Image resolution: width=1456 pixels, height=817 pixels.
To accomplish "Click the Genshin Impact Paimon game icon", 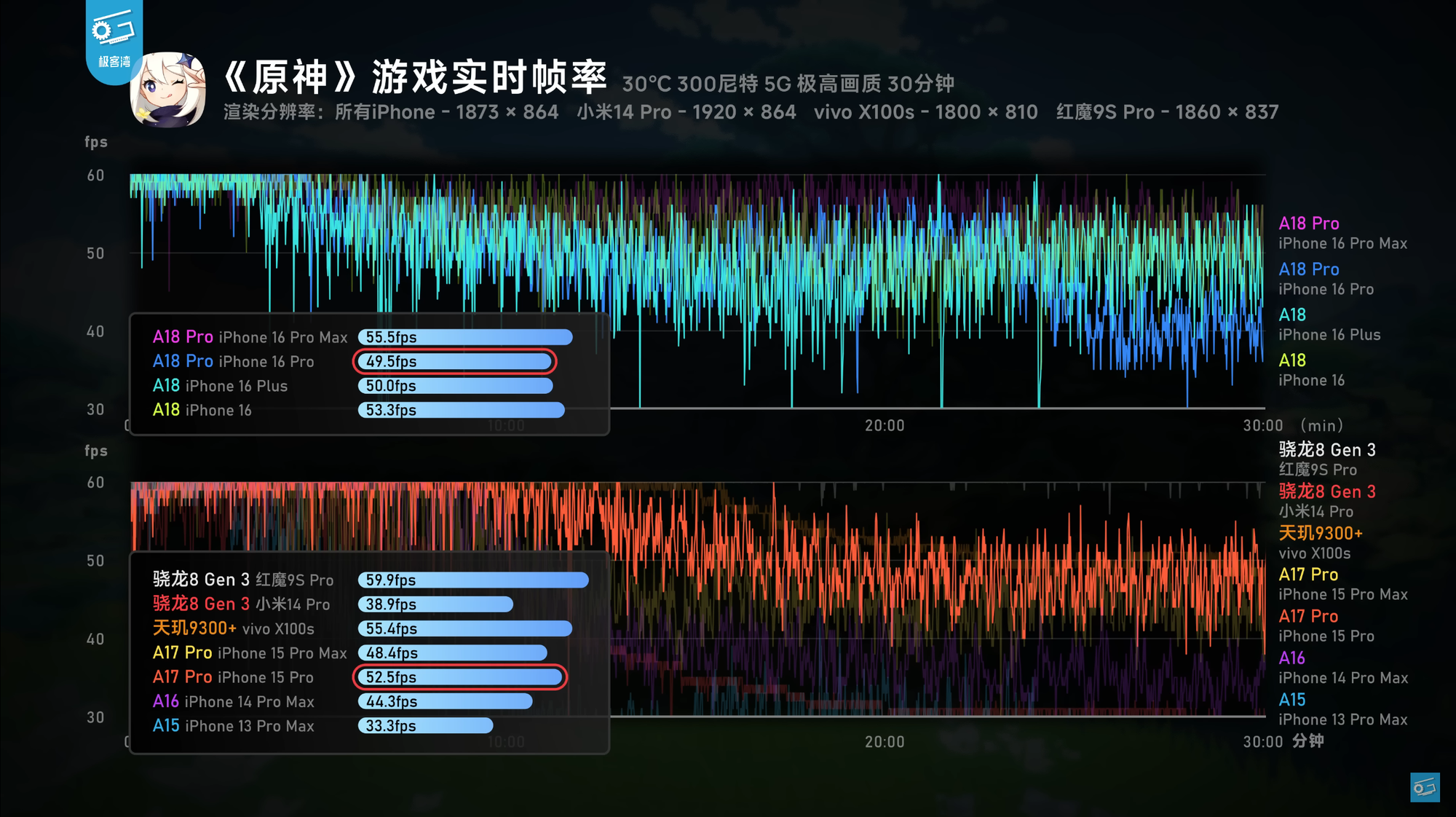I will point(167,90).
